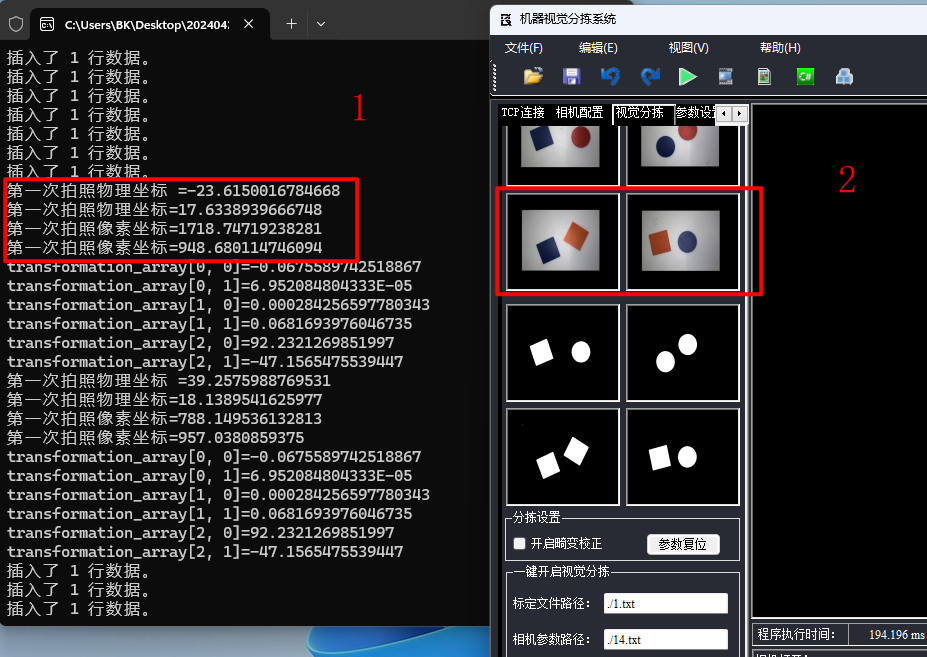Screen dimensions: 927x657
Task: Select the blue blocks module icon
Action: 844,76
